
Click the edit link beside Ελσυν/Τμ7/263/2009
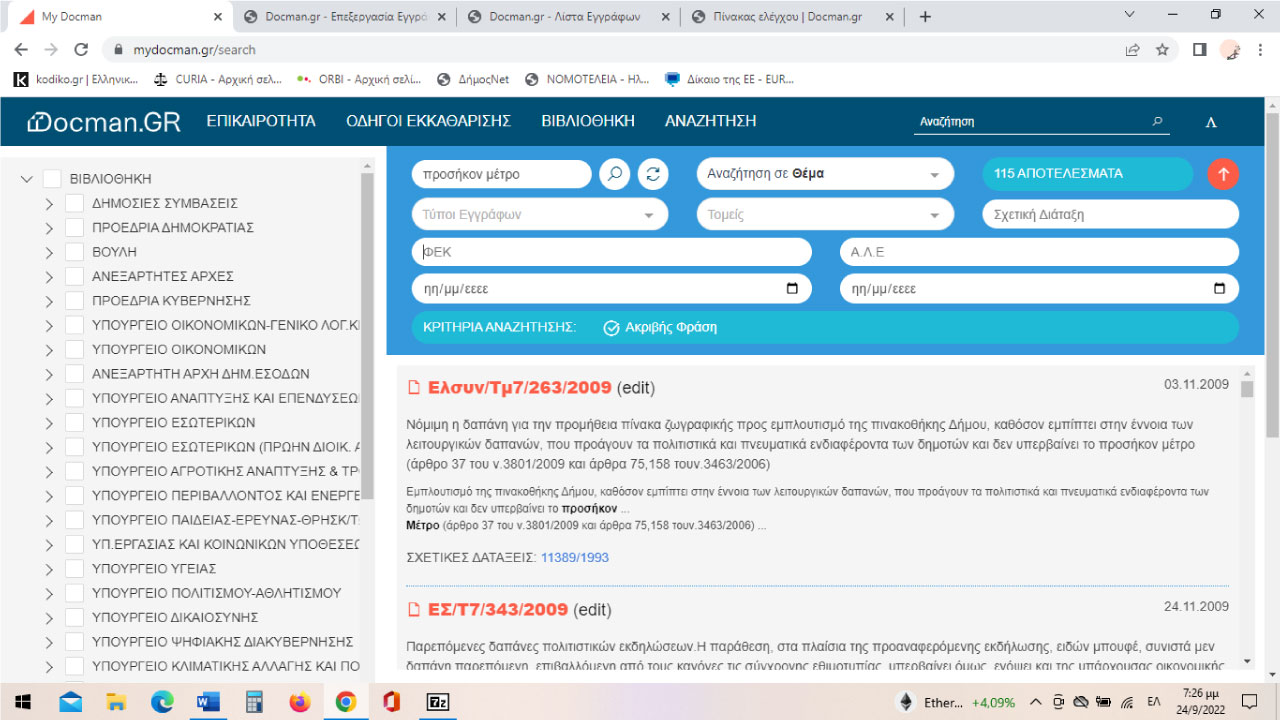[x=634, y=388]
